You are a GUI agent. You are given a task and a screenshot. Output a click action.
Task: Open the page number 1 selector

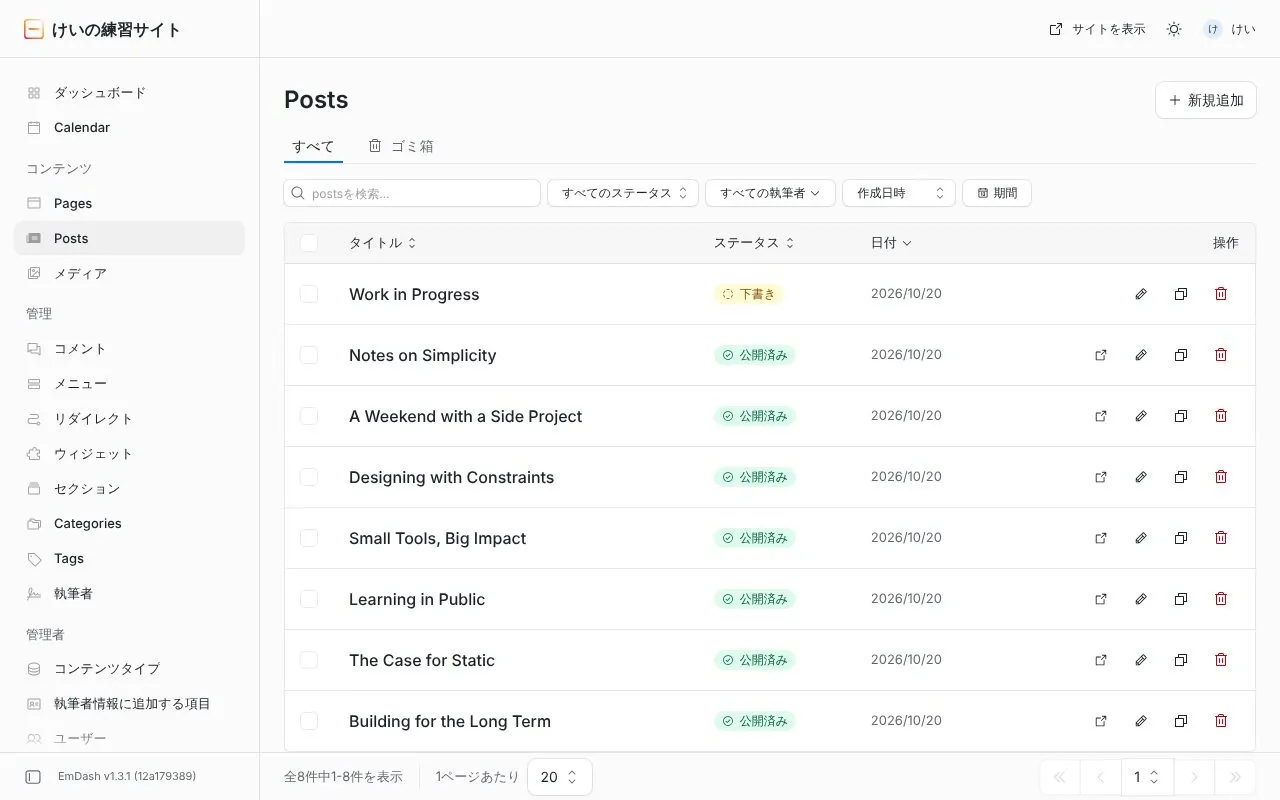1146,777
